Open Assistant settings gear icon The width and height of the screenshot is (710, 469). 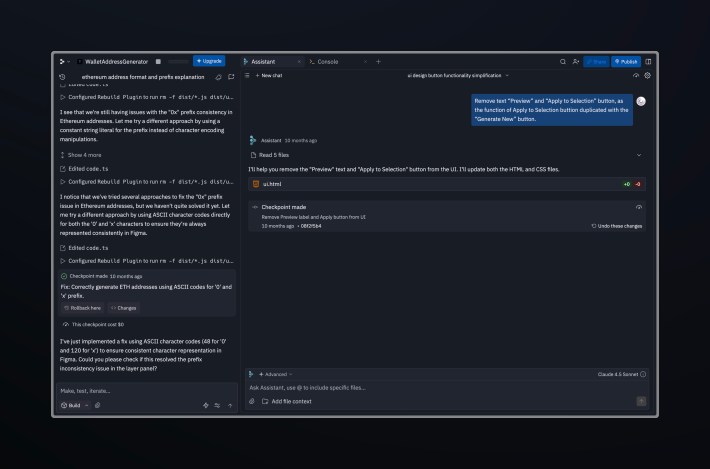(x=648, y=75)
